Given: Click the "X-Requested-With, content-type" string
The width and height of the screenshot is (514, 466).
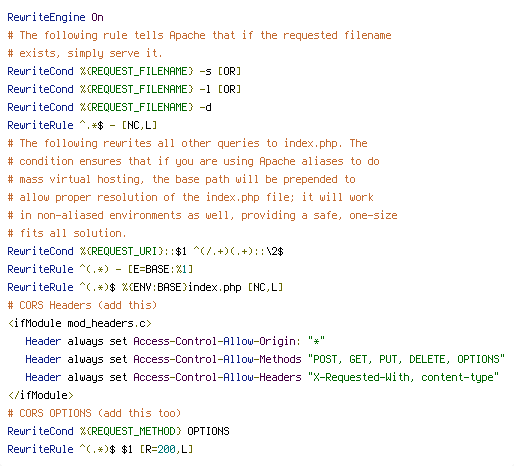Looking at the screenshot, I should click(403, 377).
